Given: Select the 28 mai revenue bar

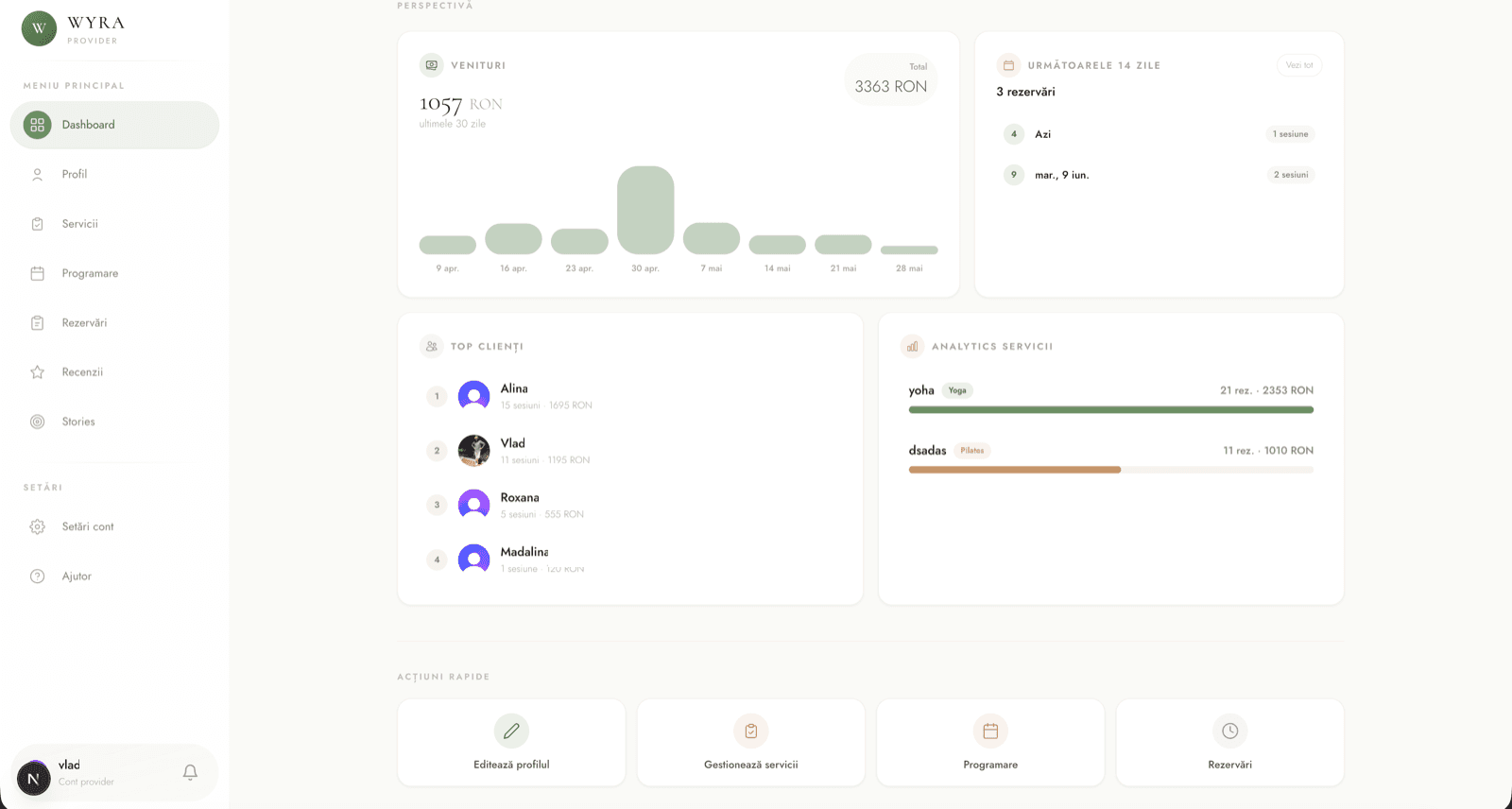Looking at the screenshot, I should click(x=909, y=250).
